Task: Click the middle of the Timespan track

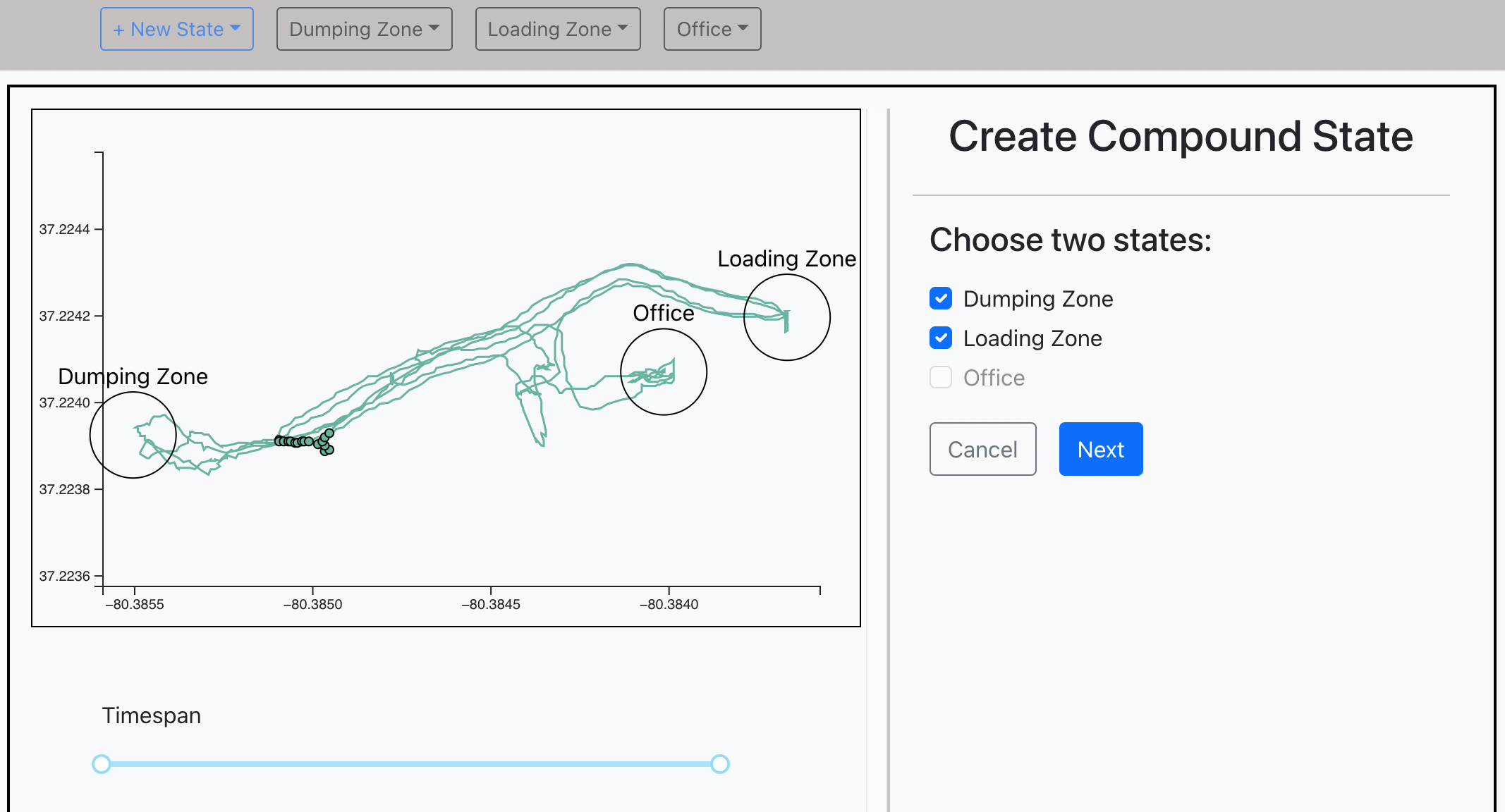Action: click(410, 764)
